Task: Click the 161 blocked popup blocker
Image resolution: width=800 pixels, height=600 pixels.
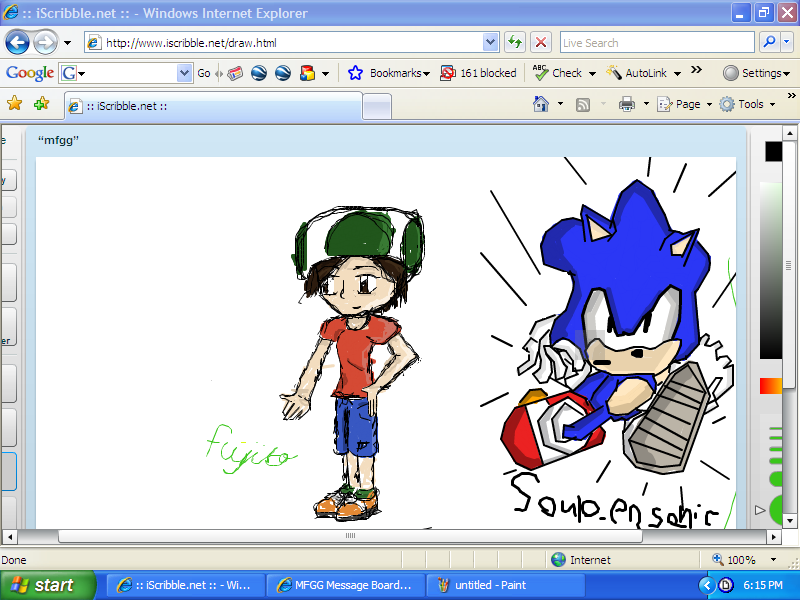Action: 479,73
